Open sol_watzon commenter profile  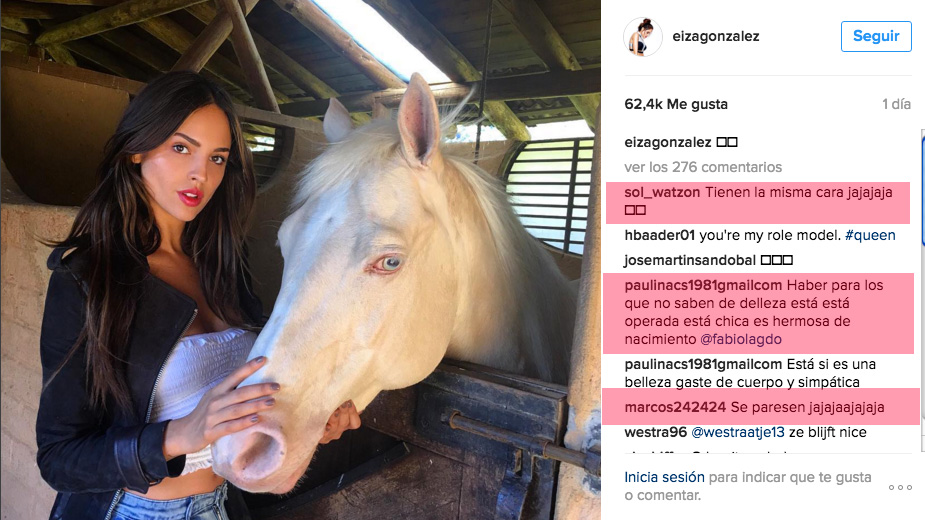[662, 192]
